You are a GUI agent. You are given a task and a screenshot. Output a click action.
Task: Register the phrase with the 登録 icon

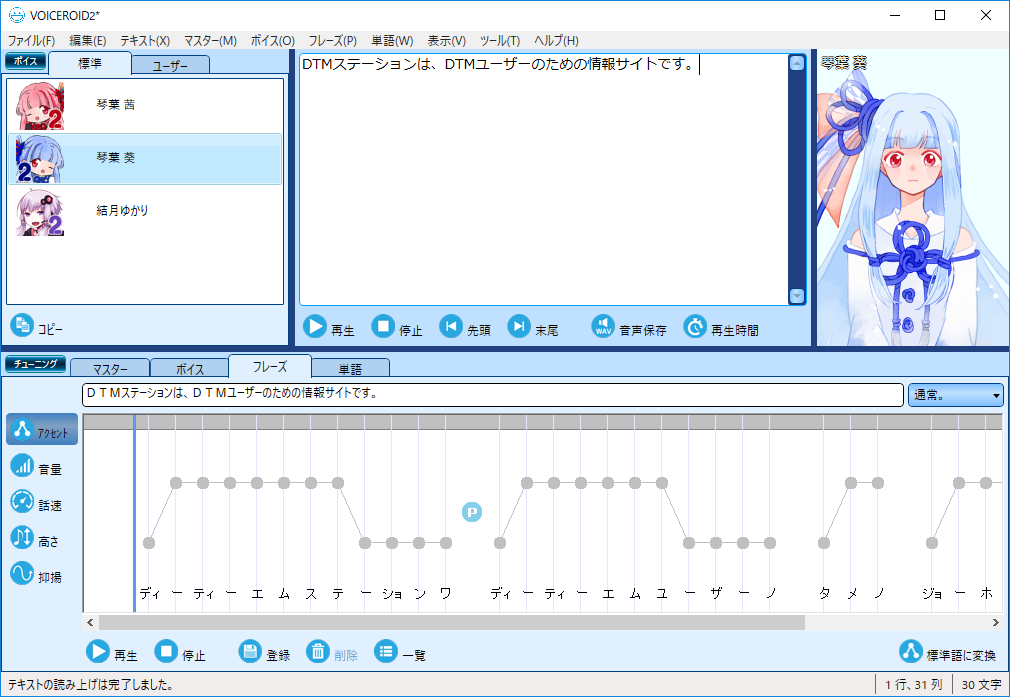pyautogui.click(x=250, y=651)
